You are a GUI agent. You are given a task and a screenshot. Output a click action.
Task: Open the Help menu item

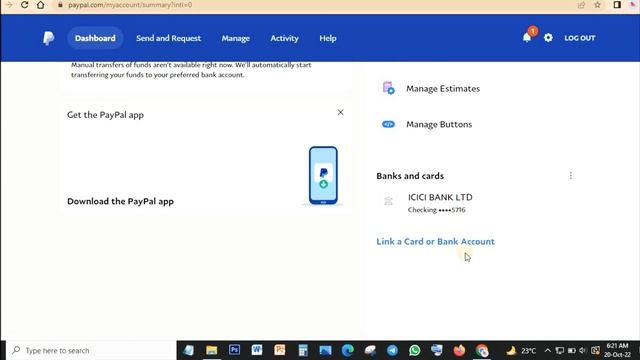tap(328, 38)
